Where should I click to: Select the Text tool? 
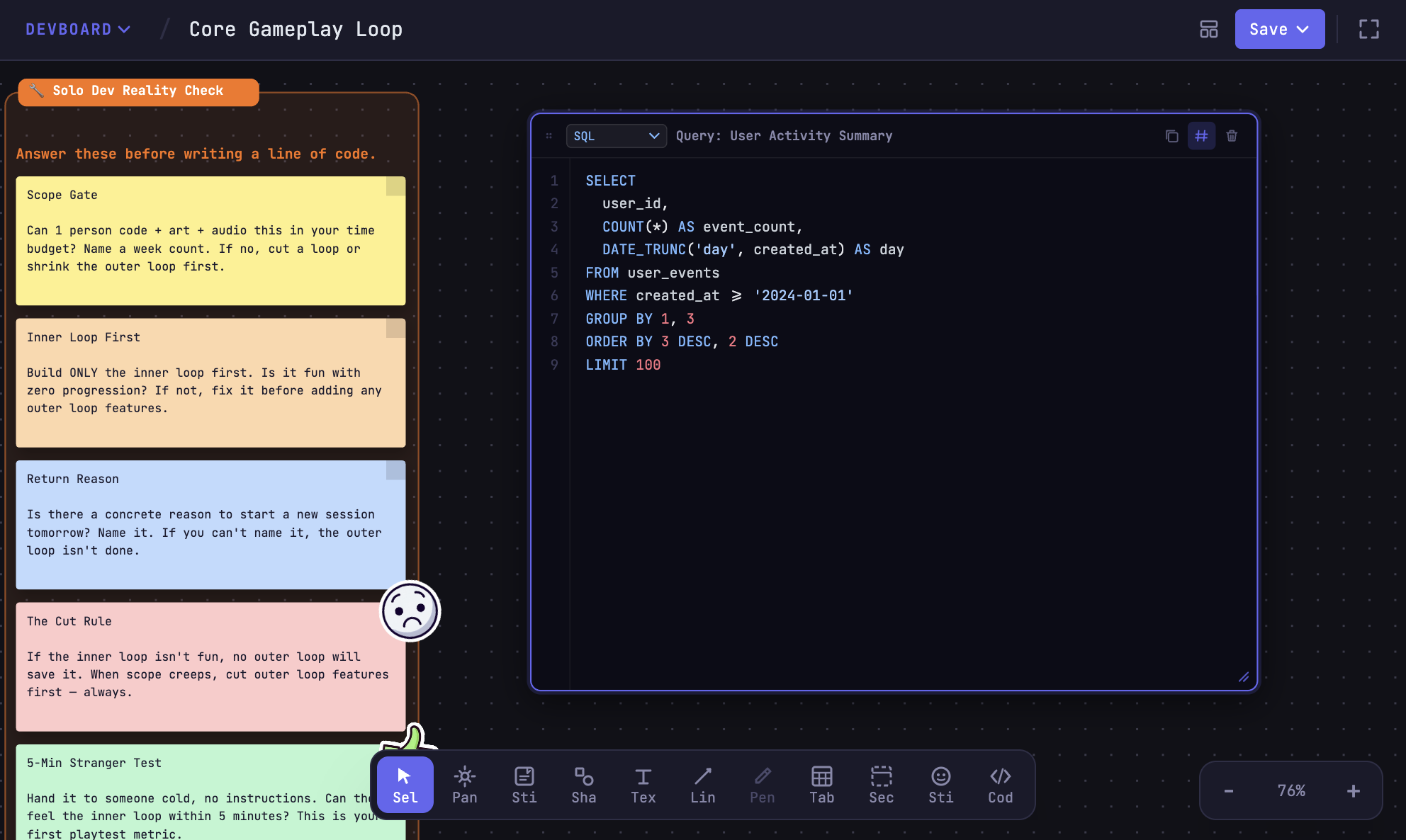643,785
